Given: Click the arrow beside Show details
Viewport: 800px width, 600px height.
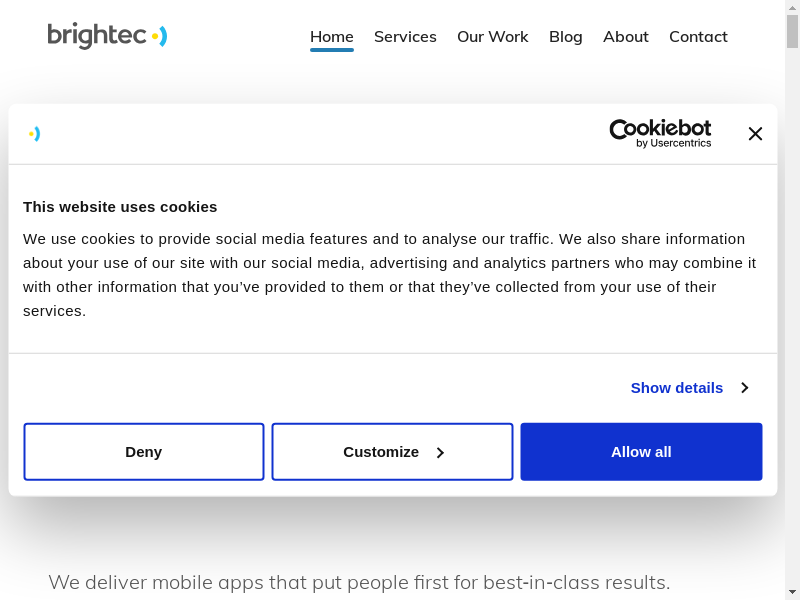Looking at the screenshot, I should click(x=744, y=388).
